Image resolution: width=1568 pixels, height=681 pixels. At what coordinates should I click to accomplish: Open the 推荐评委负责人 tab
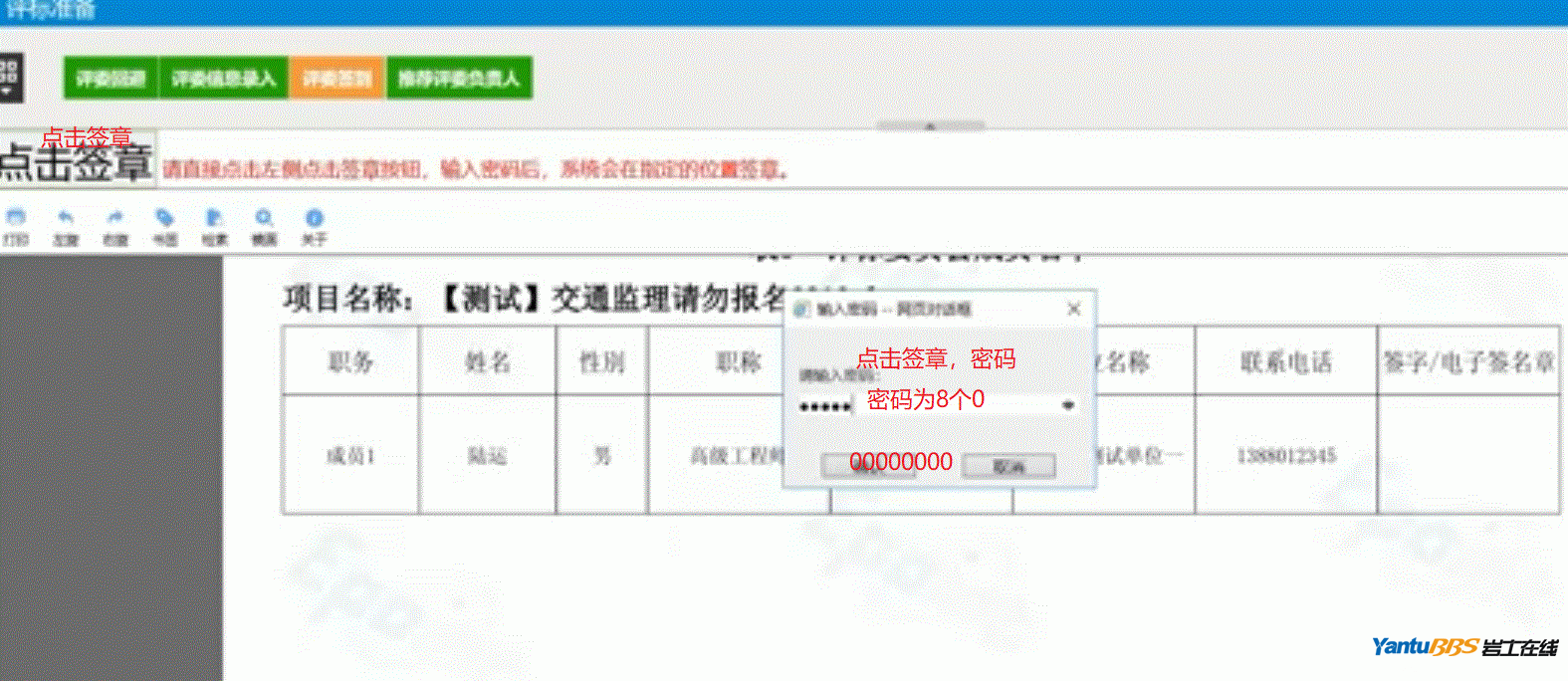click(459, 79)
